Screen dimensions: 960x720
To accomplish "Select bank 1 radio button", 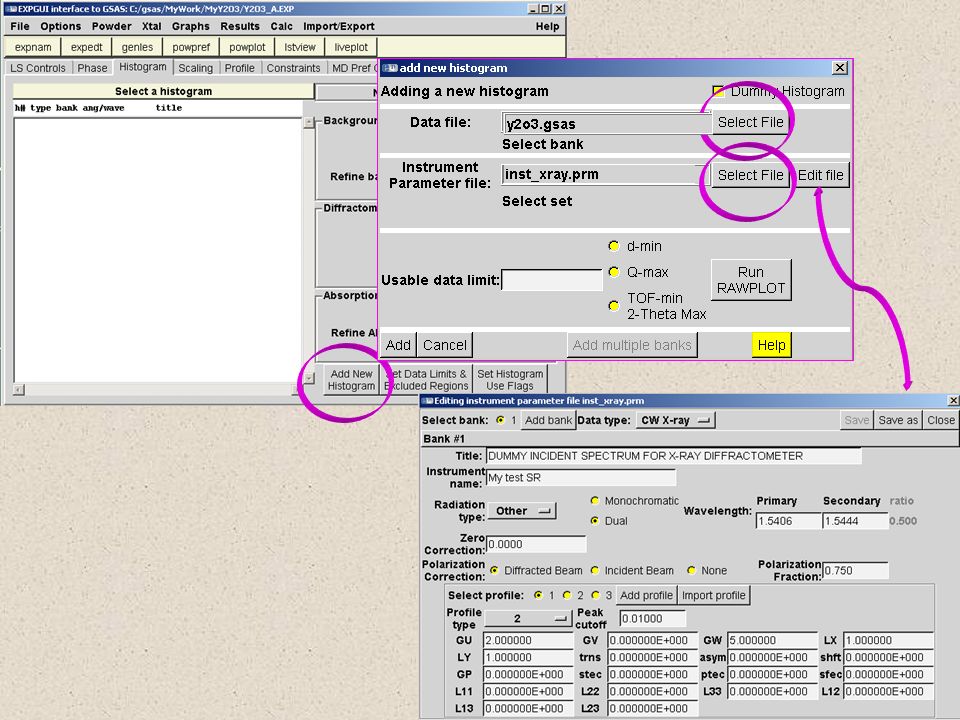I will tap(501, 420).
